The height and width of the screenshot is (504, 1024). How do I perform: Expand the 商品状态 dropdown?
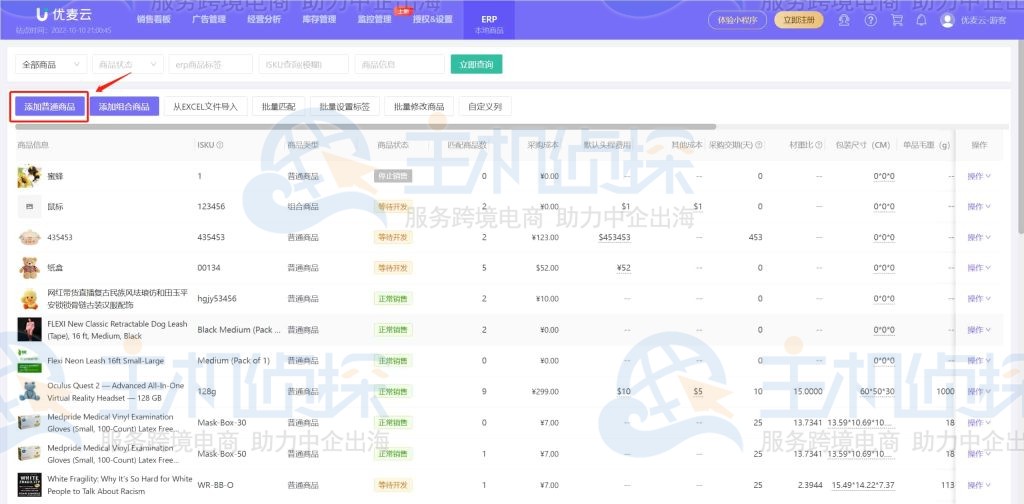coord(127,64)
